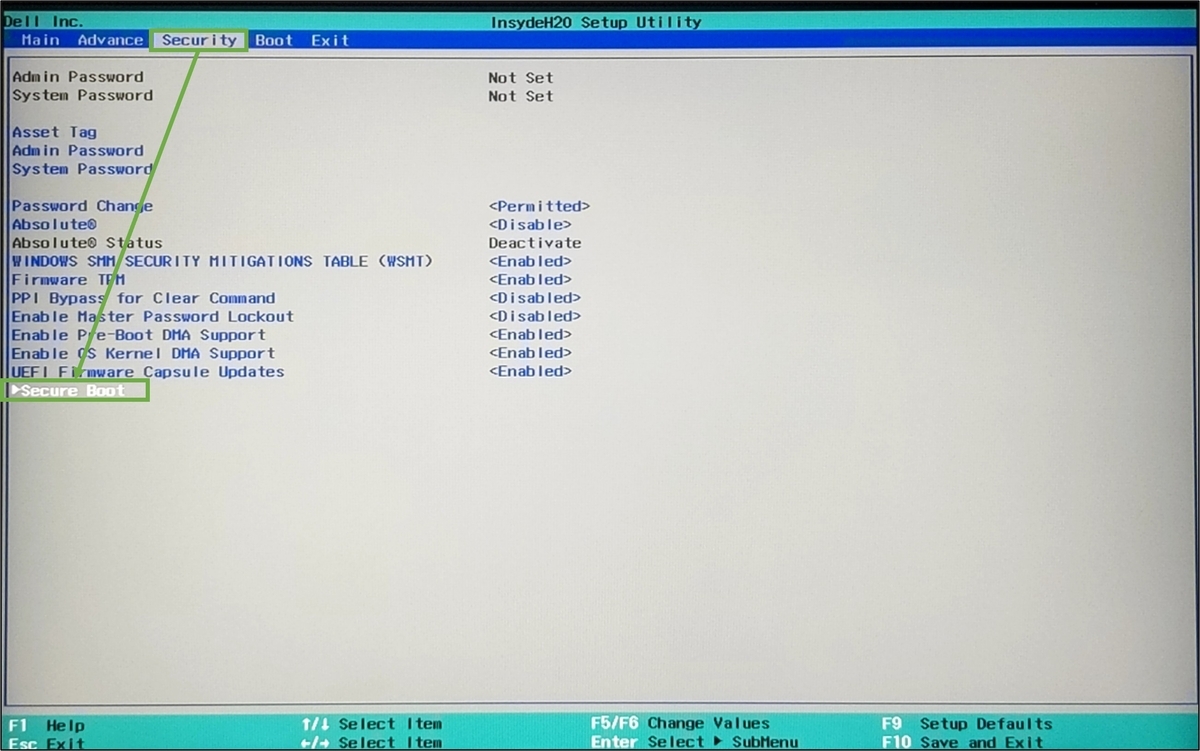Screen dimensions: 1200x751
Task: Toggle OS Kernel DMA Support Enabled value
Action: (530, 353)
